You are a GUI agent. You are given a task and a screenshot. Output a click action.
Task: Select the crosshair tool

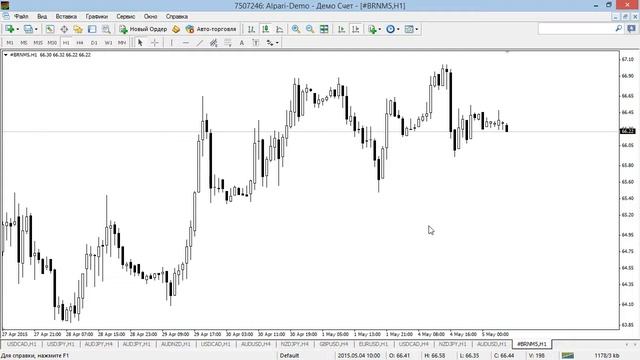[x=155, y=42]
